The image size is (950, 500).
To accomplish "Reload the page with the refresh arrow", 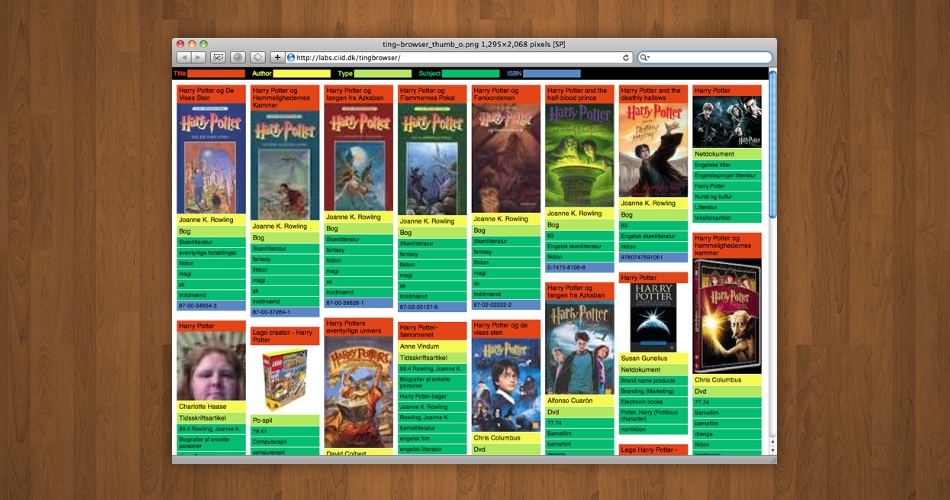I will tap(626, 58).
